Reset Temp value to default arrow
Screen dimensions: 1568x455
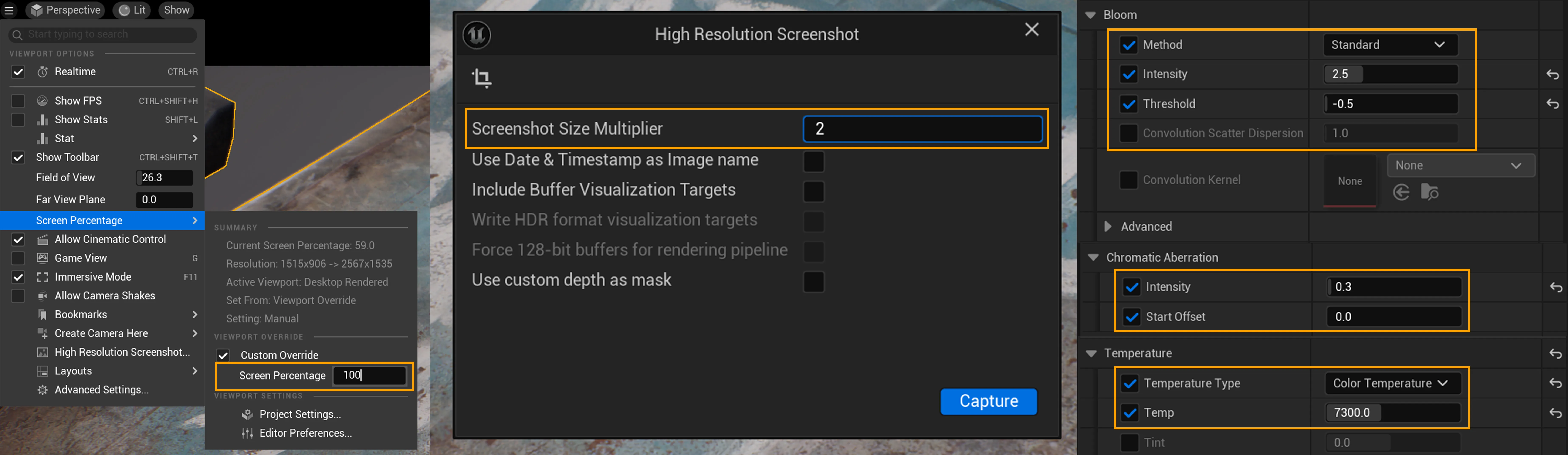(1555, 413)
